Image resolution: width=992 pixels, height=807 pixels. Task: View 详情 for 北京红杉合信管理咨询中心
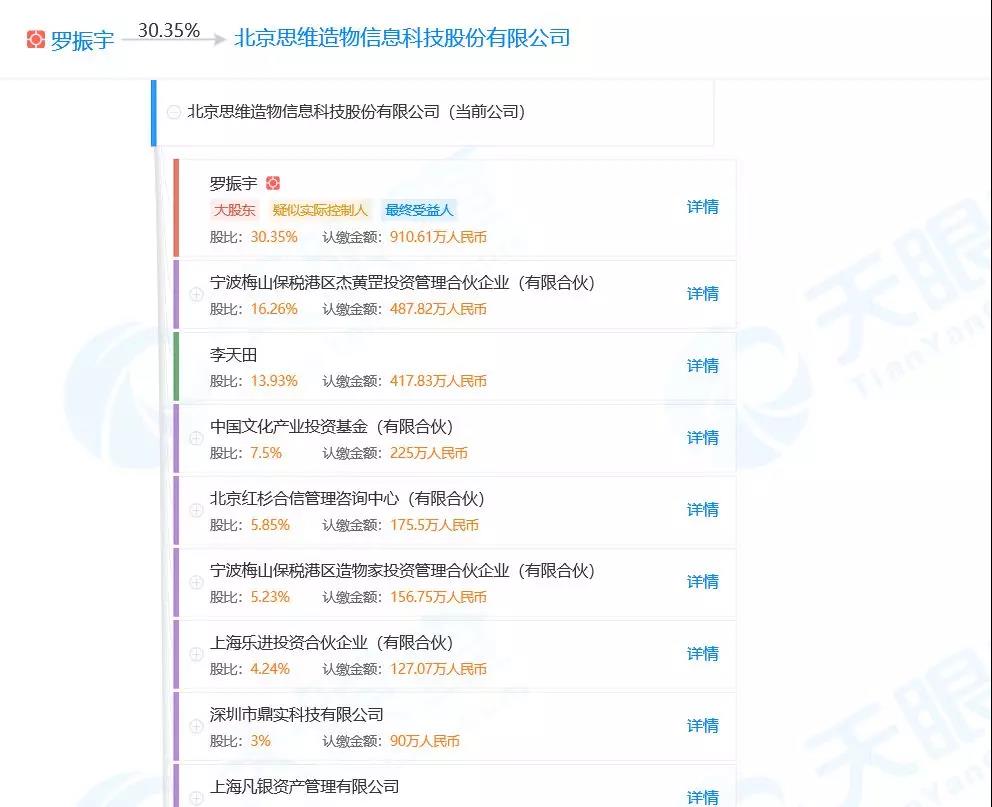[702, 509]
